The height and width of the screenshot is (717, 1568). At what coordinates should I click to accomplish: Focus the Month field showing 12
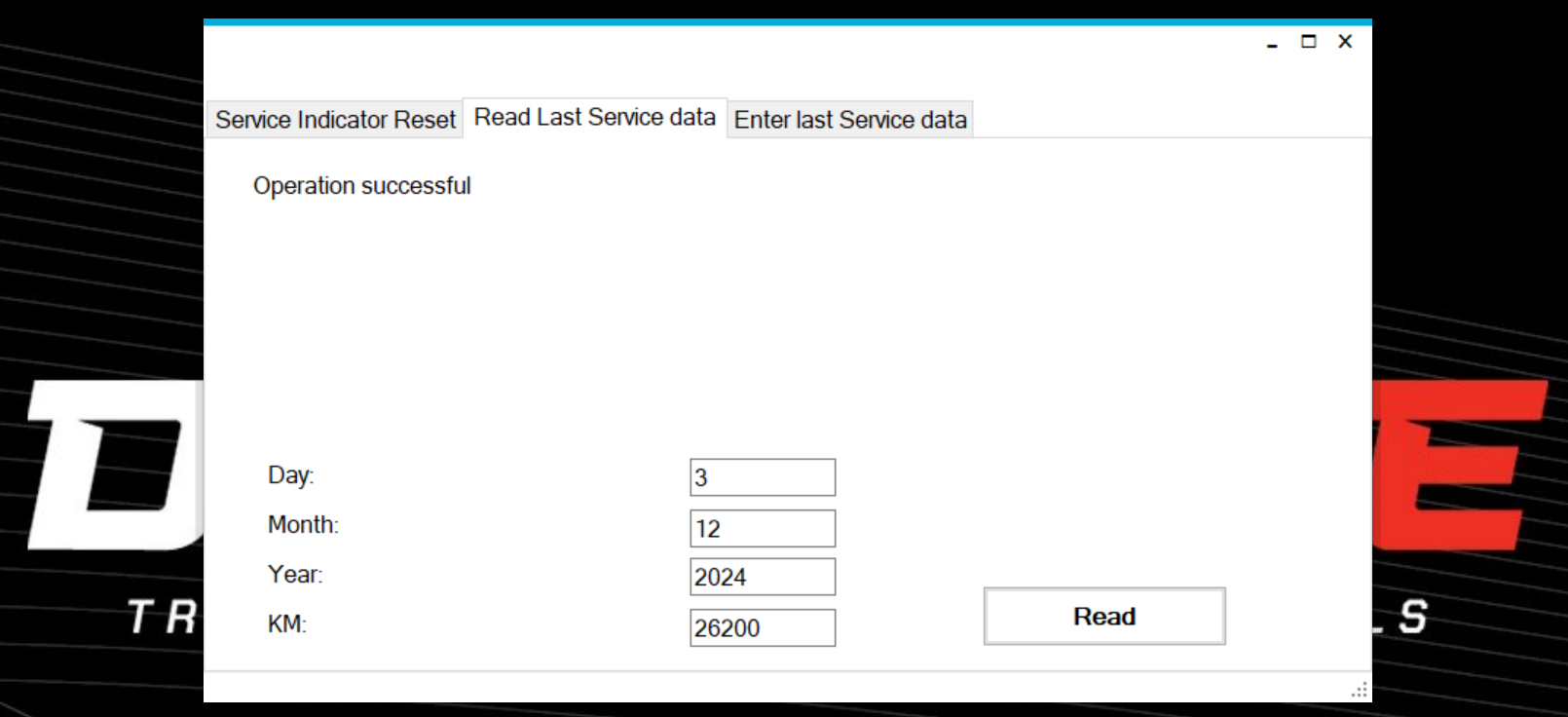tap(762, 528)
